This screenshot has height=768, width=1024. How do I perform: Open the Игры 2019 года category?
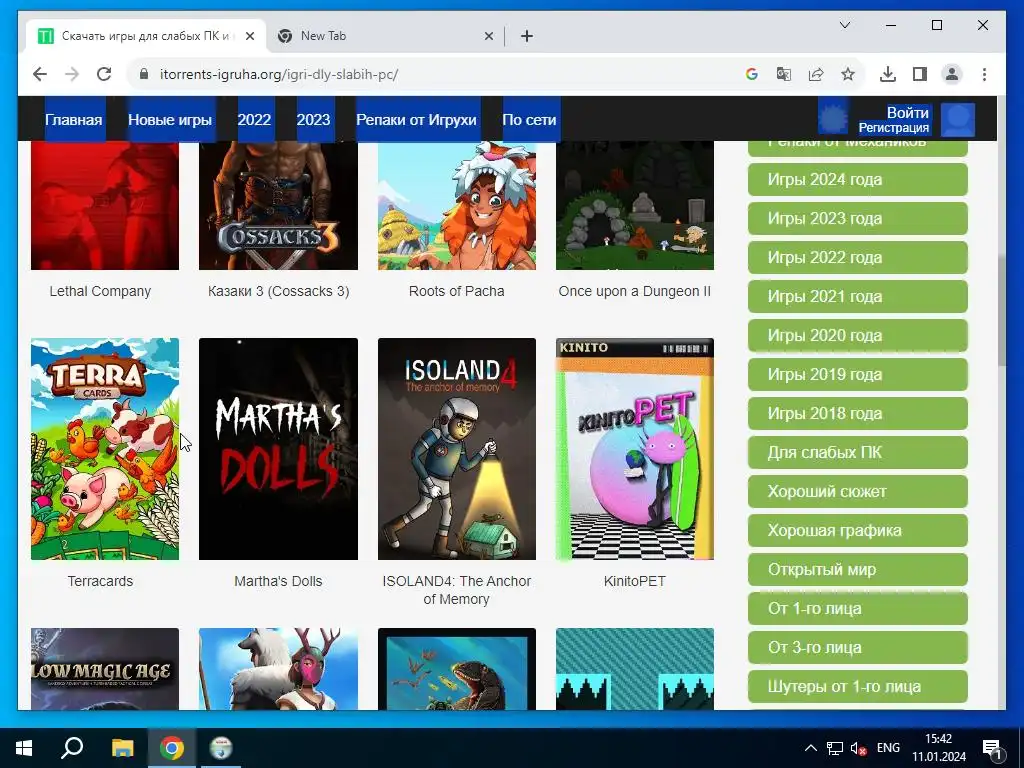(857, 375)
